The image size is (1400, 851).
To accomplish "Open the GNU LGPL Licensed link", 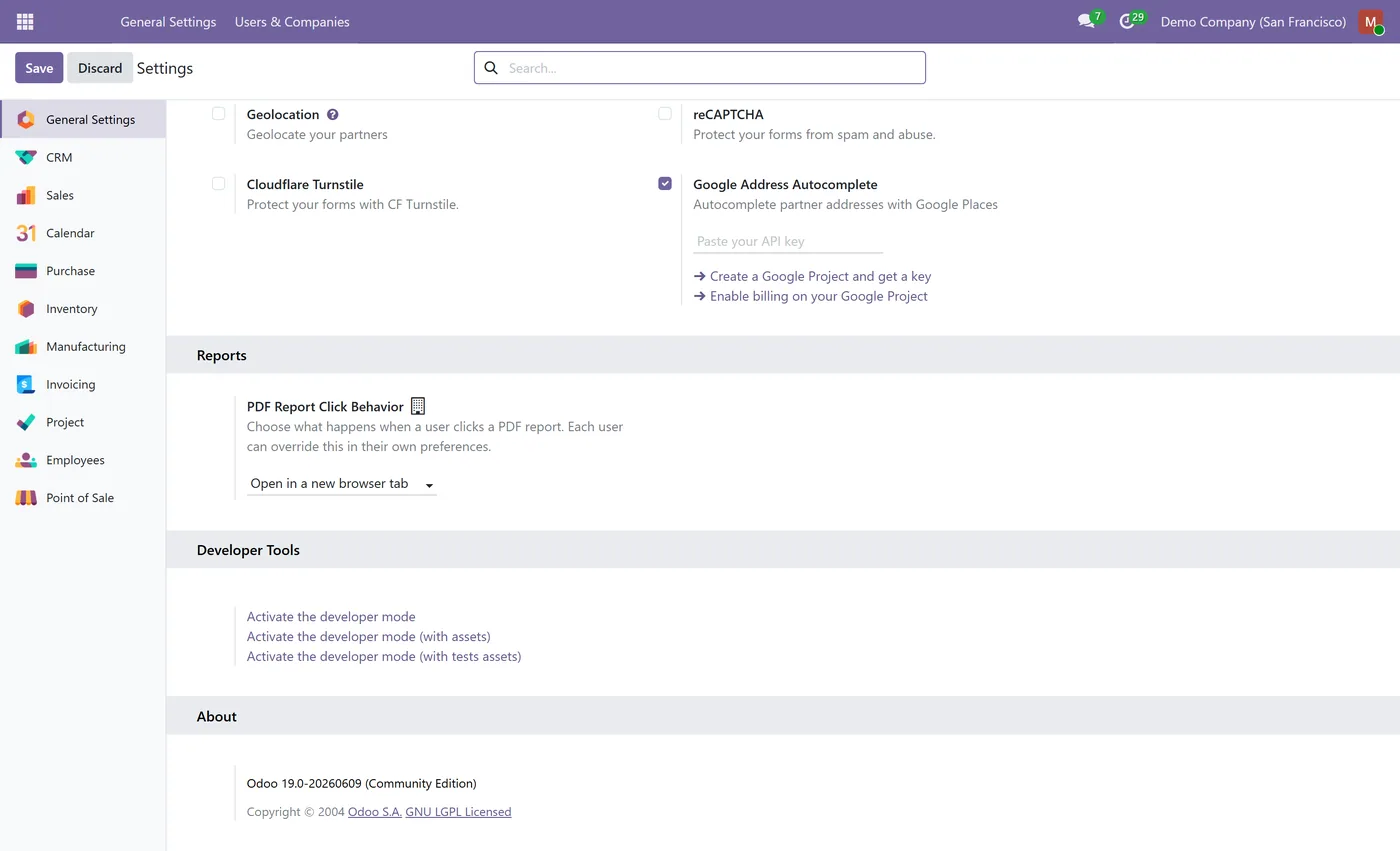I will (458, 812).
